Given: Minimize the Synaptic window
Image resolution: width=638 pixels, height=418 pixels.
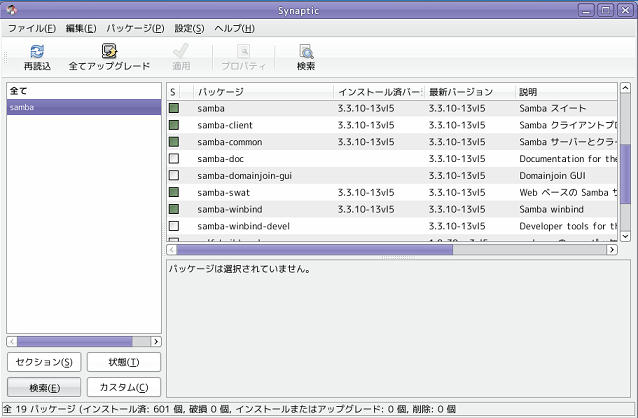Looking at the screenshot, I should tap(586, 10).
